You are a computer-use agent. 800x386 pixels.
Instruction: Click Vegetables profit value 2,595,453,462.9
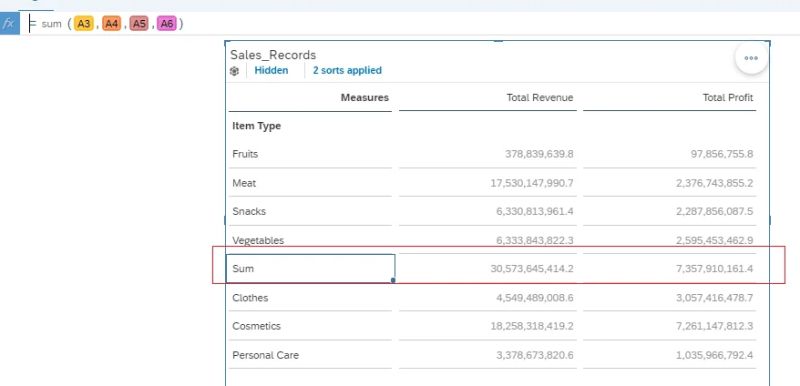tap(715, 240)
